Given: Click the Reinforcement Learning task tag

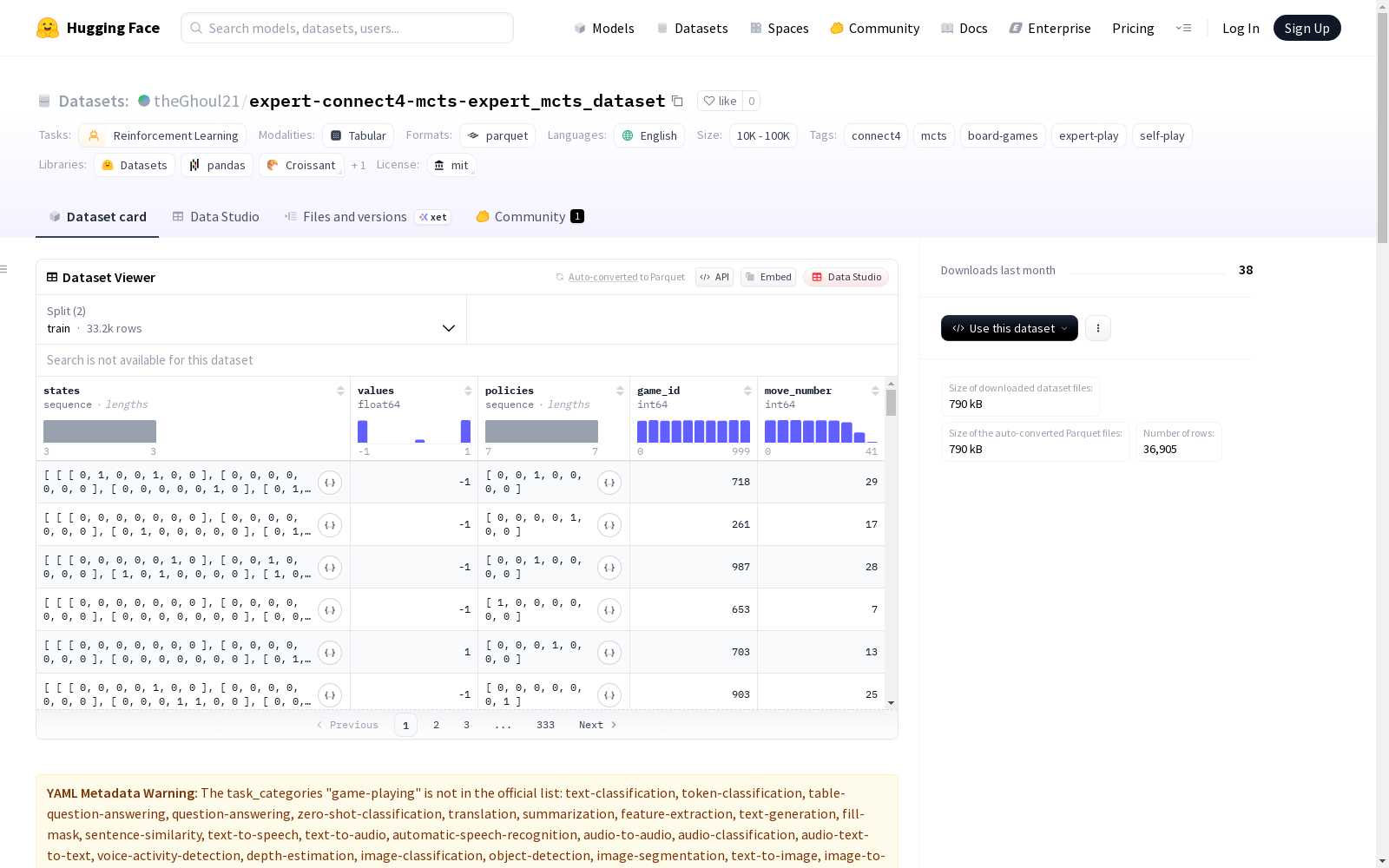Looking at the screenshot, I should (x=162, y=135).
